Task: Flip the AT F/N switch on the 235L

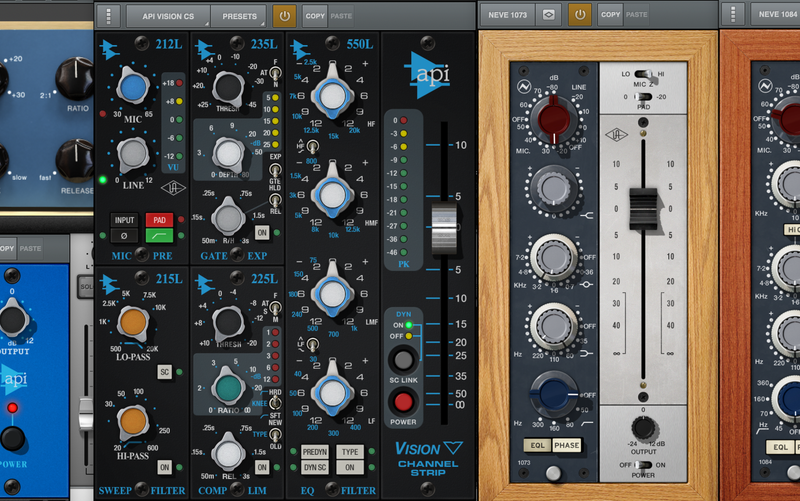Action: point(275,73)
